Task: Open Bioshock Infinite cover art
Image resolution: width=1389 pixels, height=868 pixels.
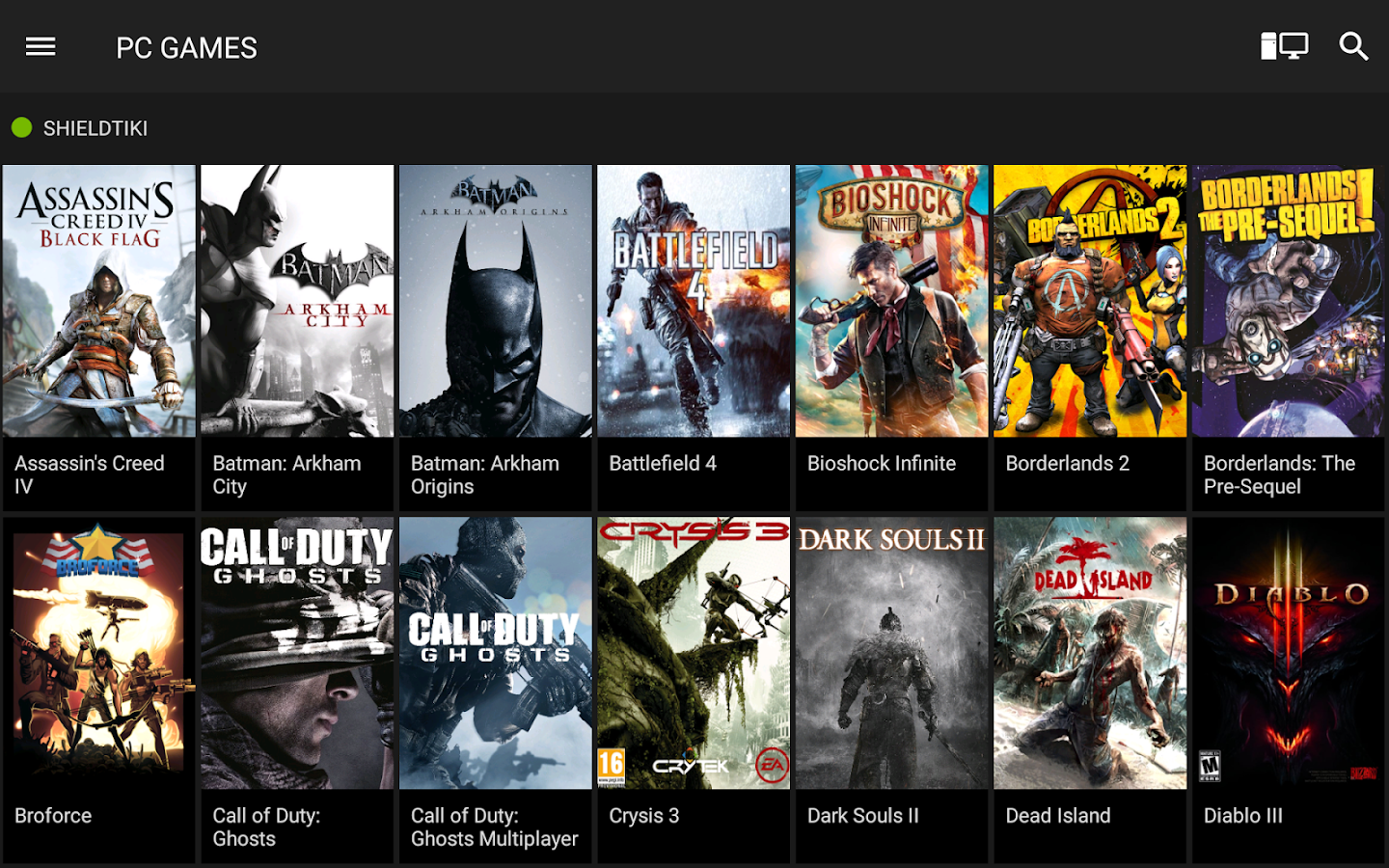Action: tap(892, 301)
